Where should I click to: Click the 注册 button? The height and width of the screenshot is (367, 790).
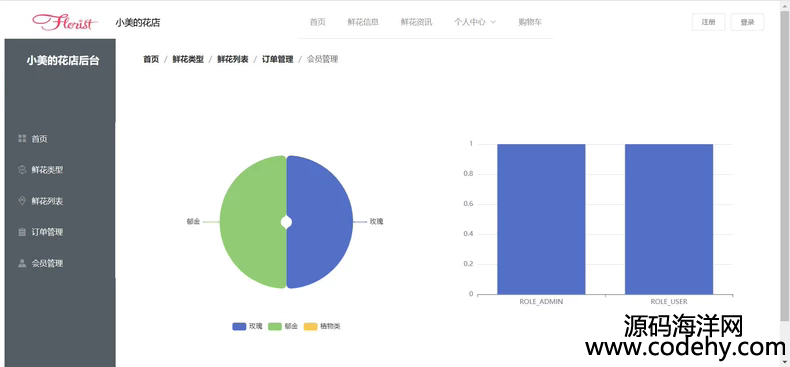pyautogui.click(x=708, y=22)
